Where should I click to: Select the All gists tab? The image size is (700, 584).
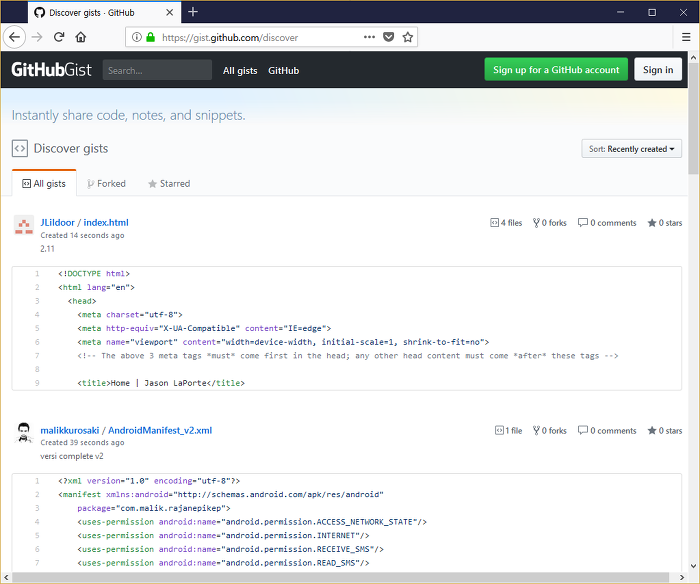point(44,184)
